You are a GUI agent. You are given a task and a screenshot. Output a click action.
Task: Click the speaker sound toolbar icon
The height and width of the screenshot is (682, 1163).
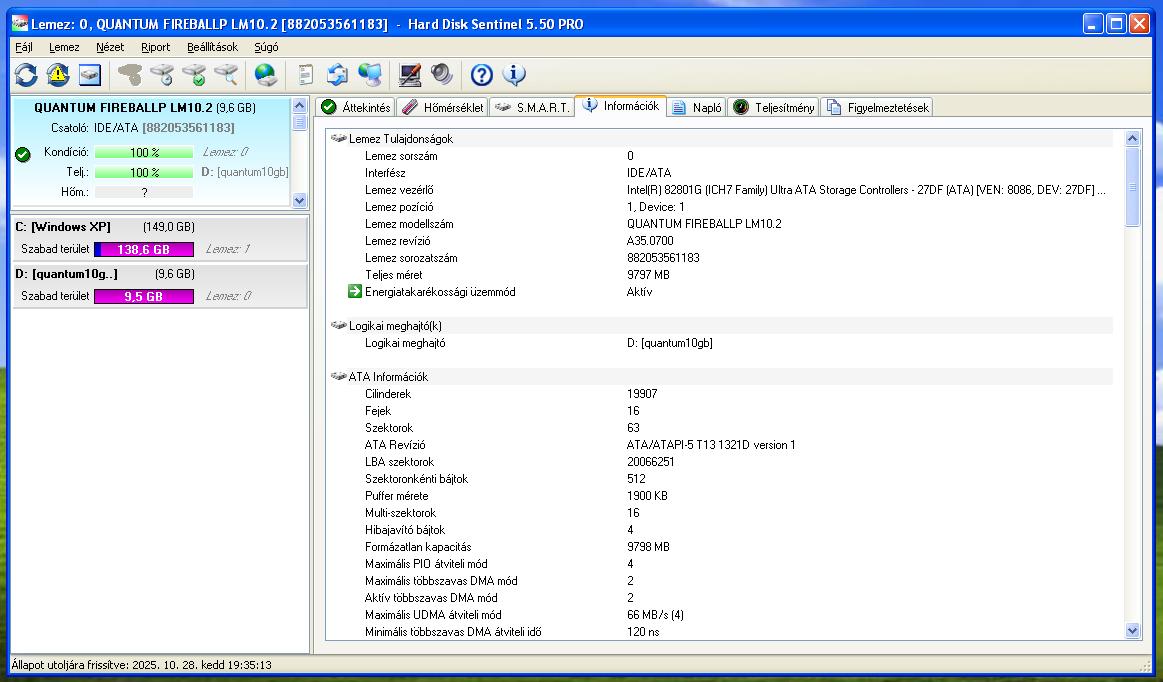(441, 75)
